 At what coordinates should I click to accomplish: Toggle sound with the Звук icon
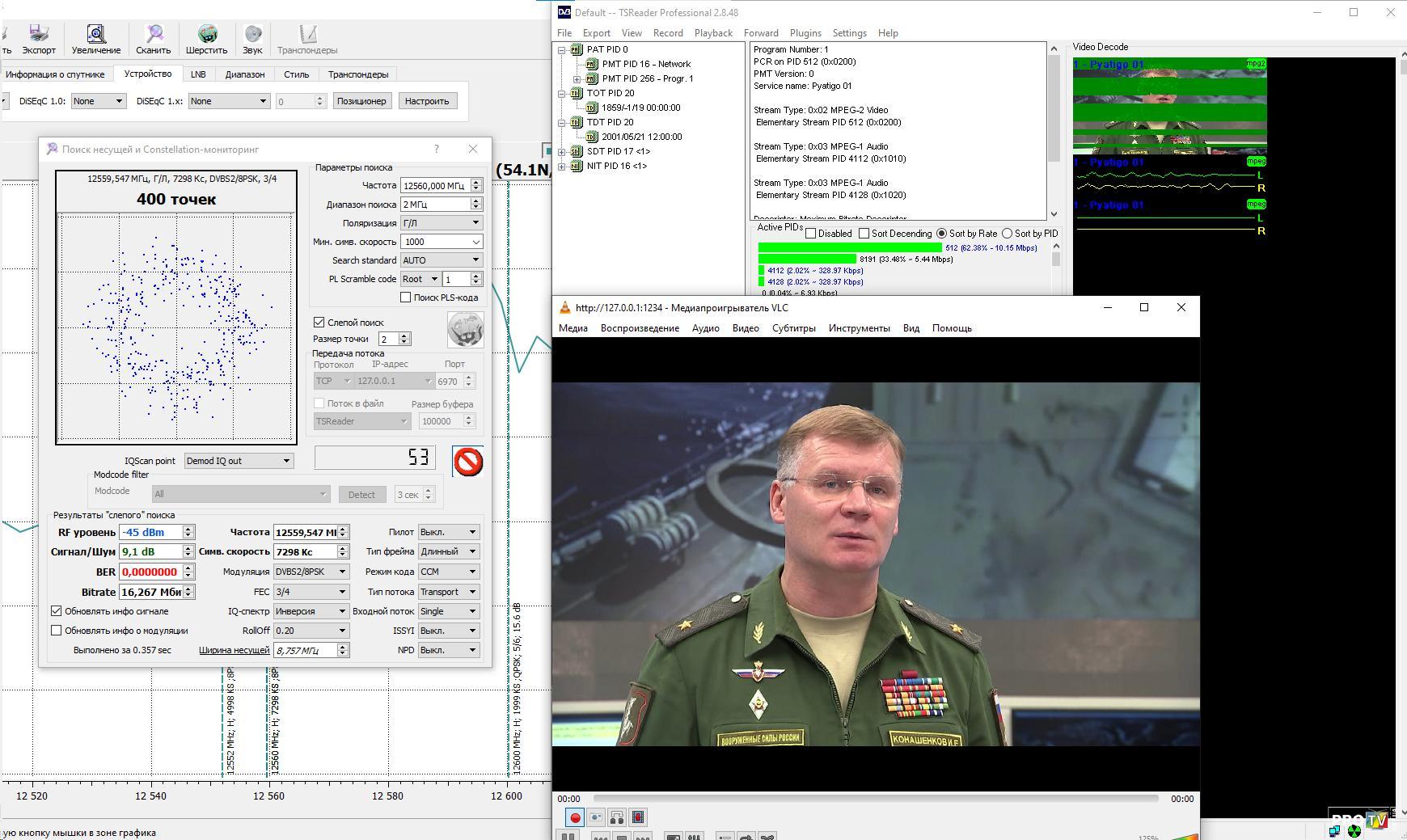click(252, 39)
